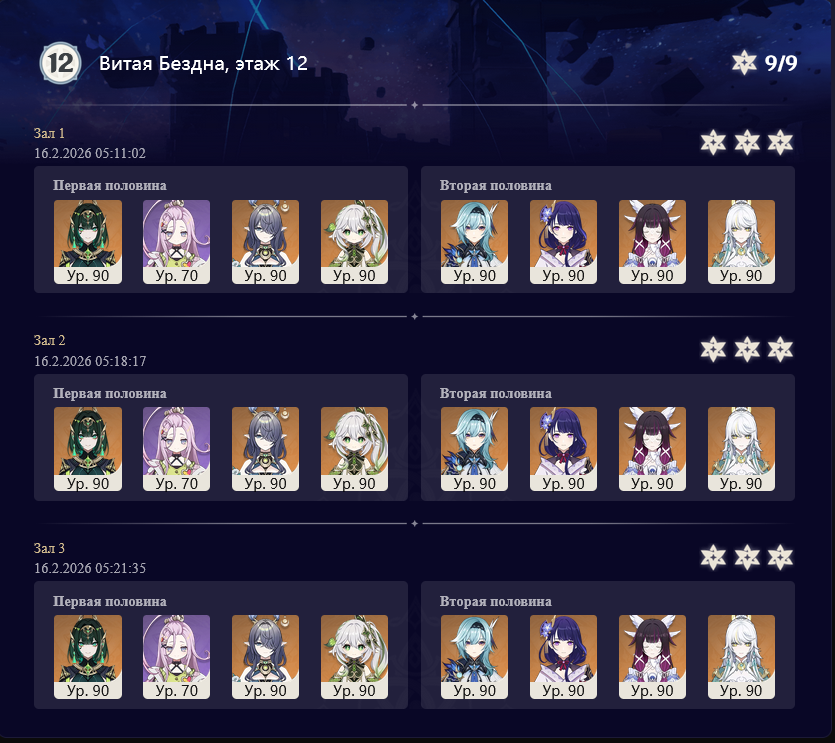Click the Зал 2 heading

(x=50, y=340)
